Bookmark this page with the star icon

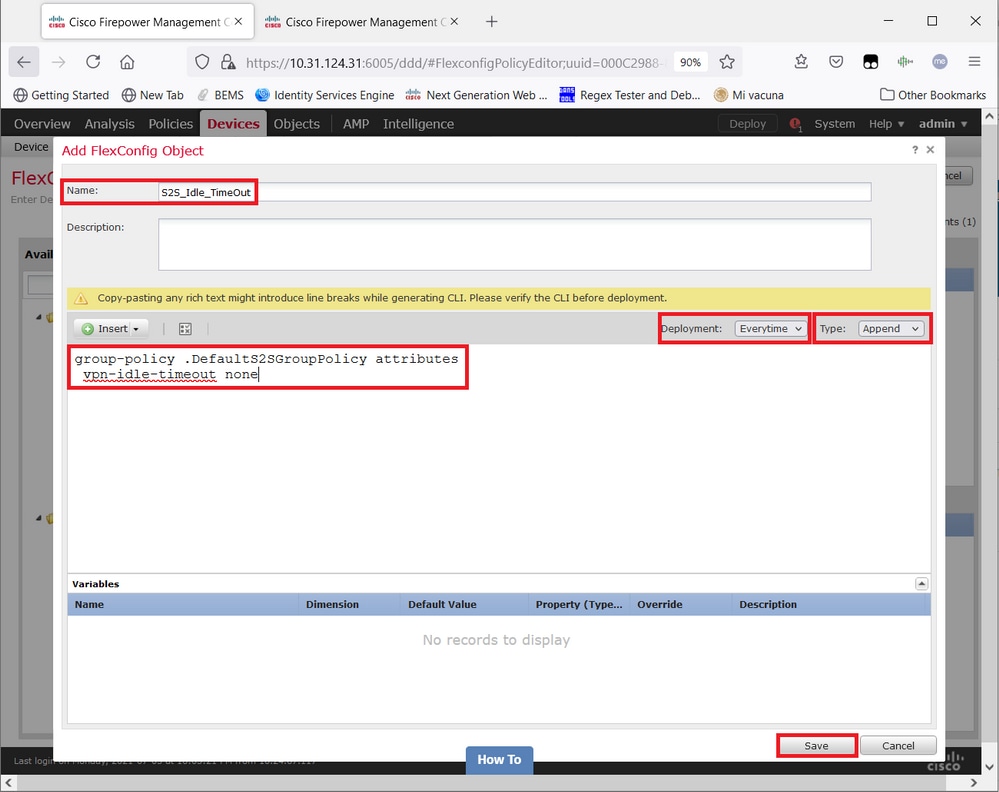[x=727, y=62]
